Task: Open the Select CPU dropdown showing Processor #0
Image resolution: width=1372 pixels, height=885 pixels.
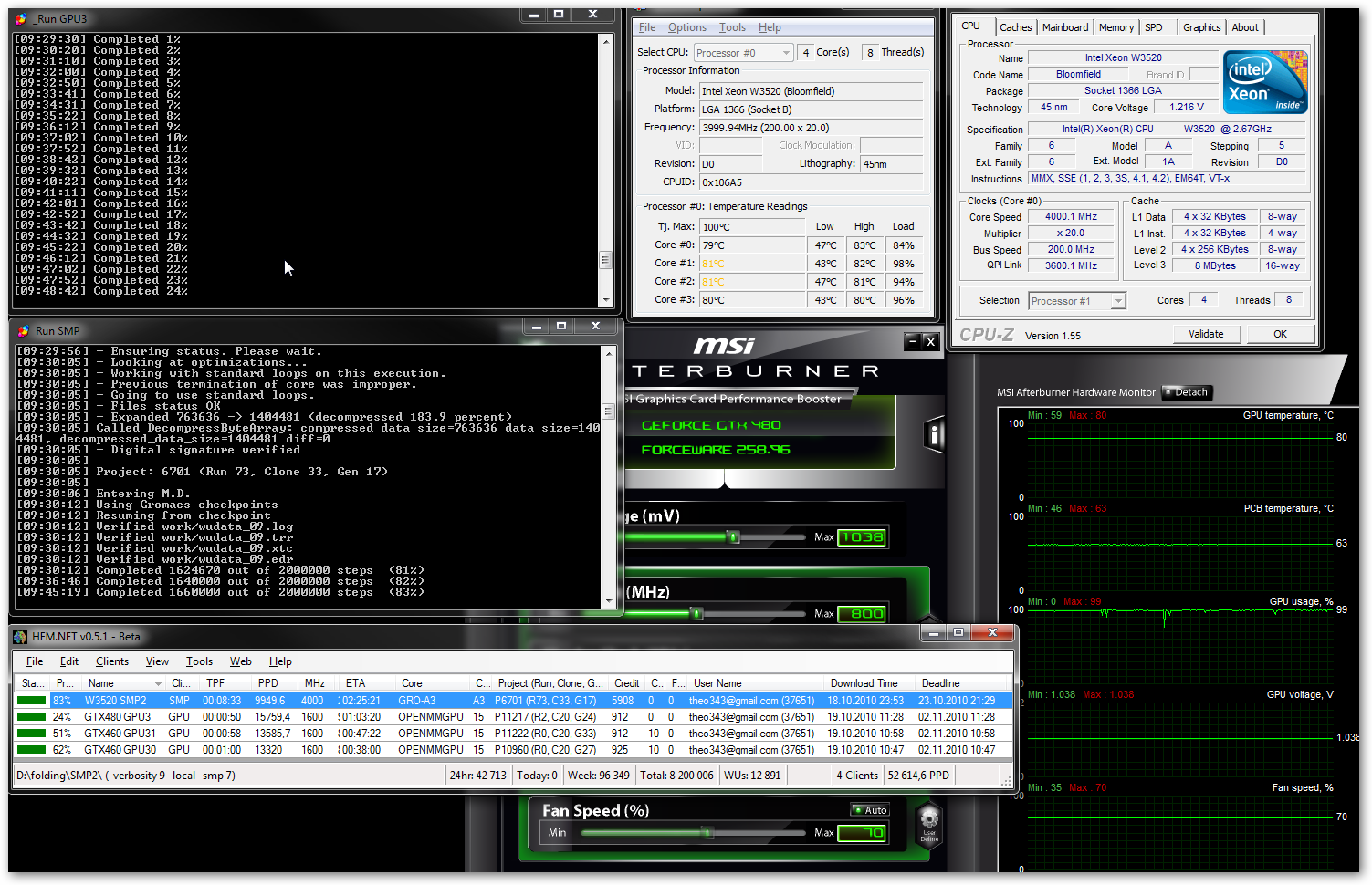Action: coord(744,53)
